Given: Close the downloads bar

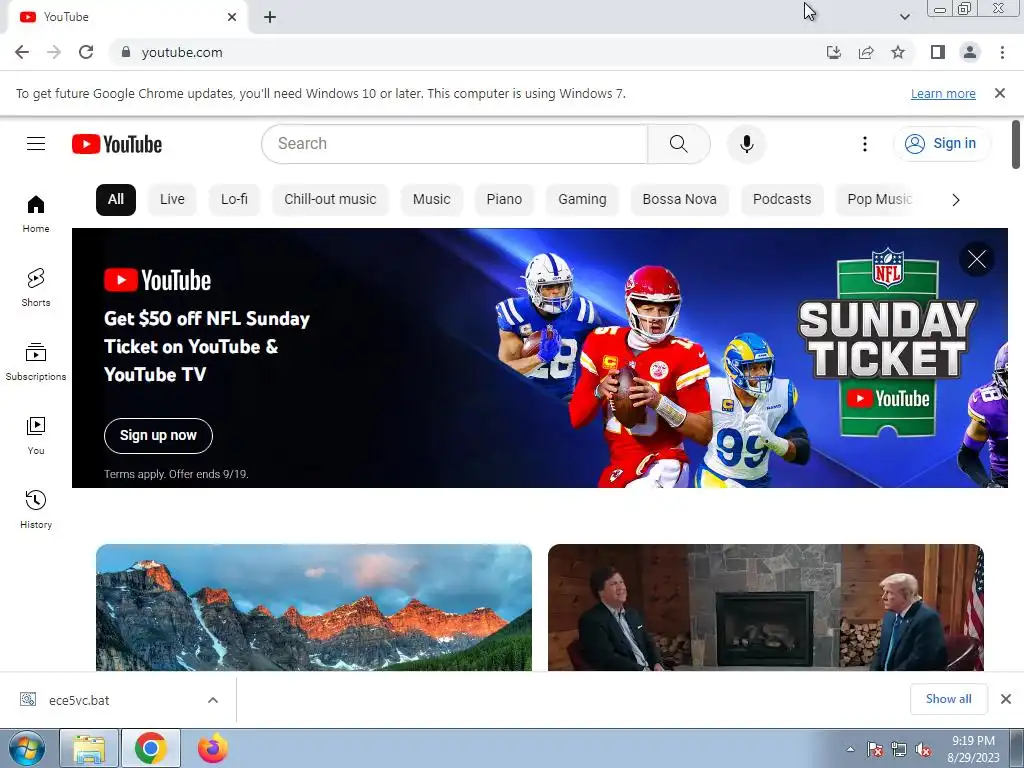Looking at the screenshot, I should (1006, 699).
